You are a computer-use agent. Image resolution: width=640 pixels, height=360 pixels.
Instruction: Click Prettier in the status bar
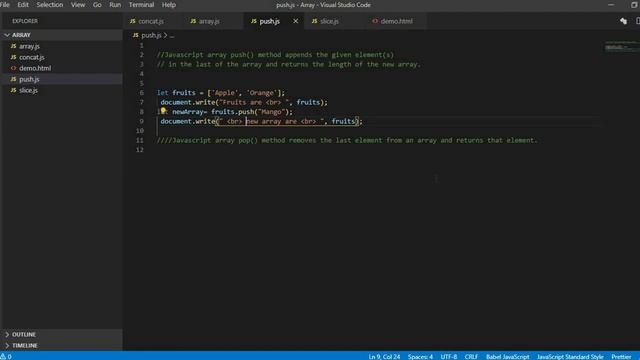621,356
